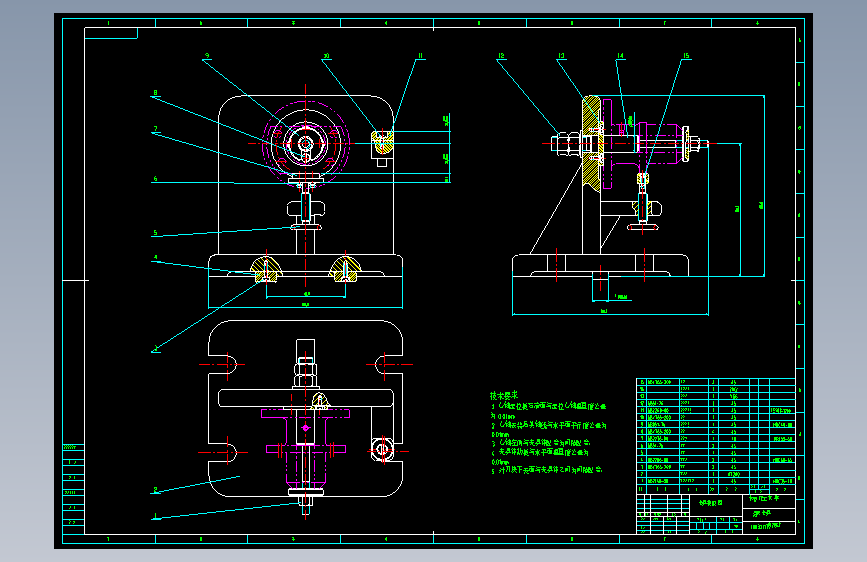Select part callout number 2

pos(155,490)
